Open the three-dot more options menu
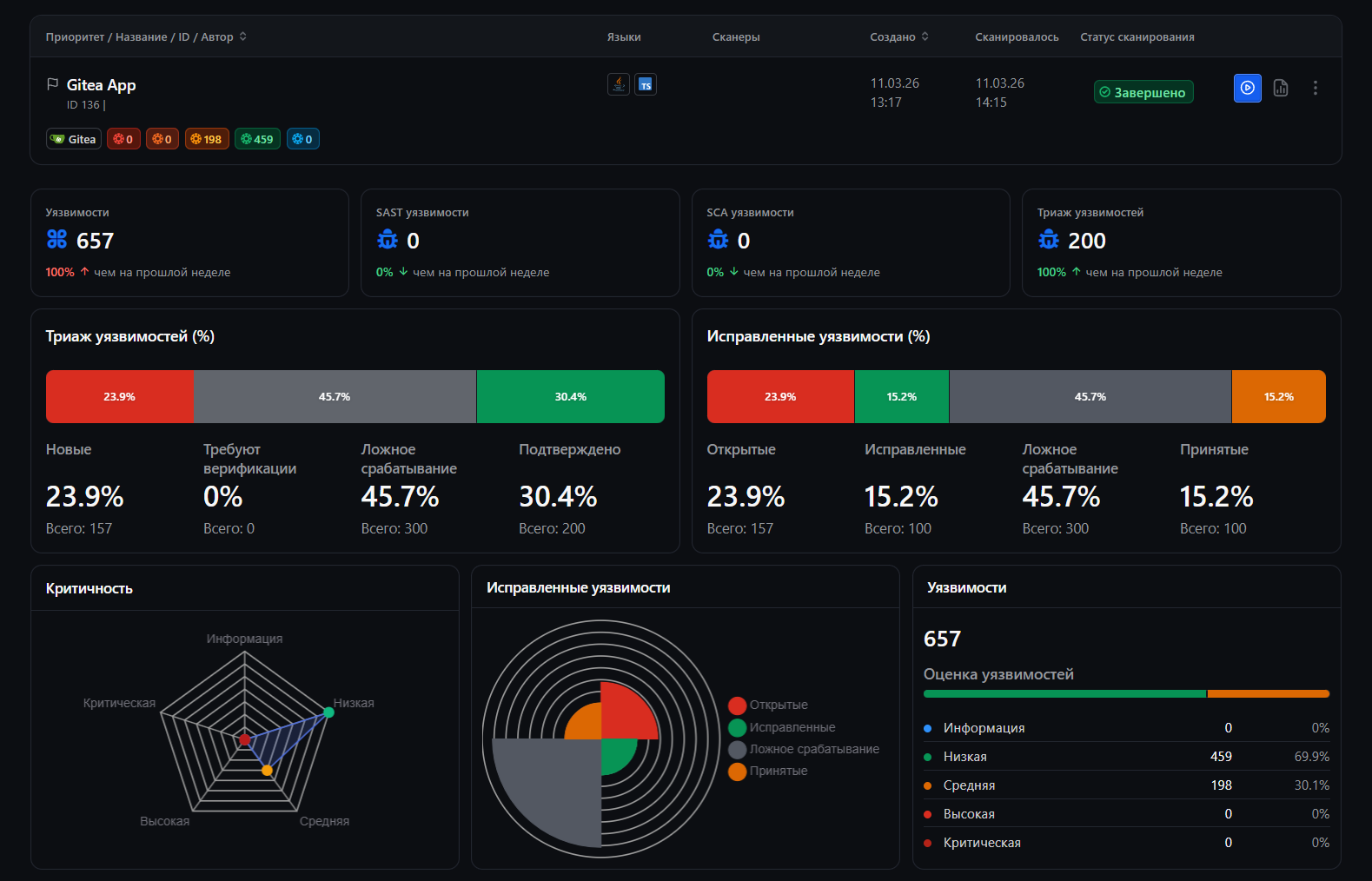Image resolution: width=1372 pixels, height=881 pixels. 1316,88
